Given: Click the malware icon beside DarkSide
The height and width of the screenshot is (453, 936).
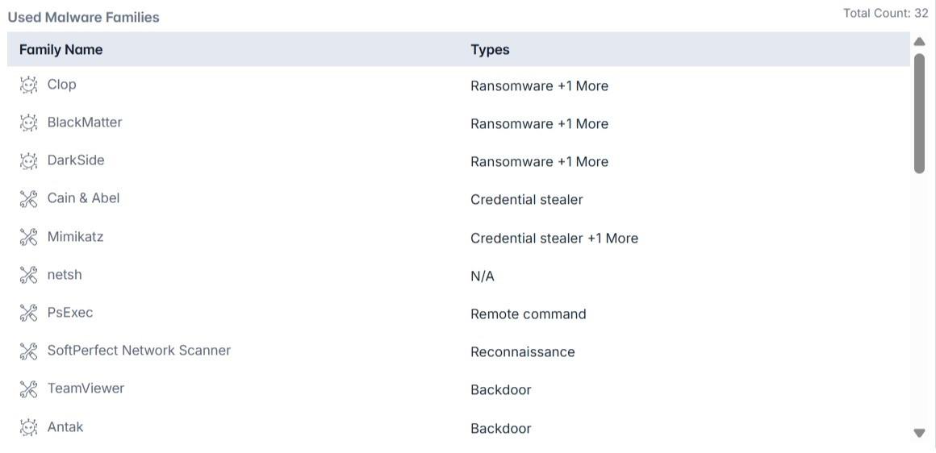Looking at the screenshot, I should pos(28,161).
